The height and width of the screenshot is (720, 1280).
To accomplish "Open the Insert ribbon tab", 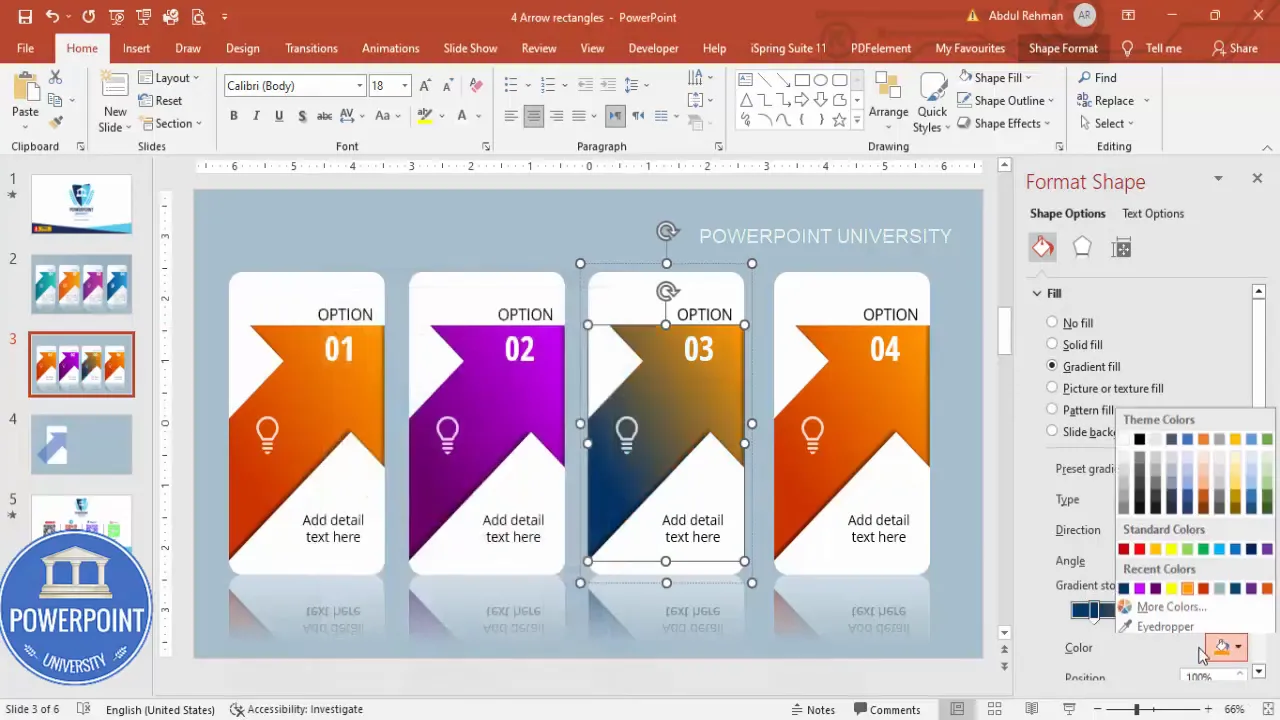I will click(136, 48).
